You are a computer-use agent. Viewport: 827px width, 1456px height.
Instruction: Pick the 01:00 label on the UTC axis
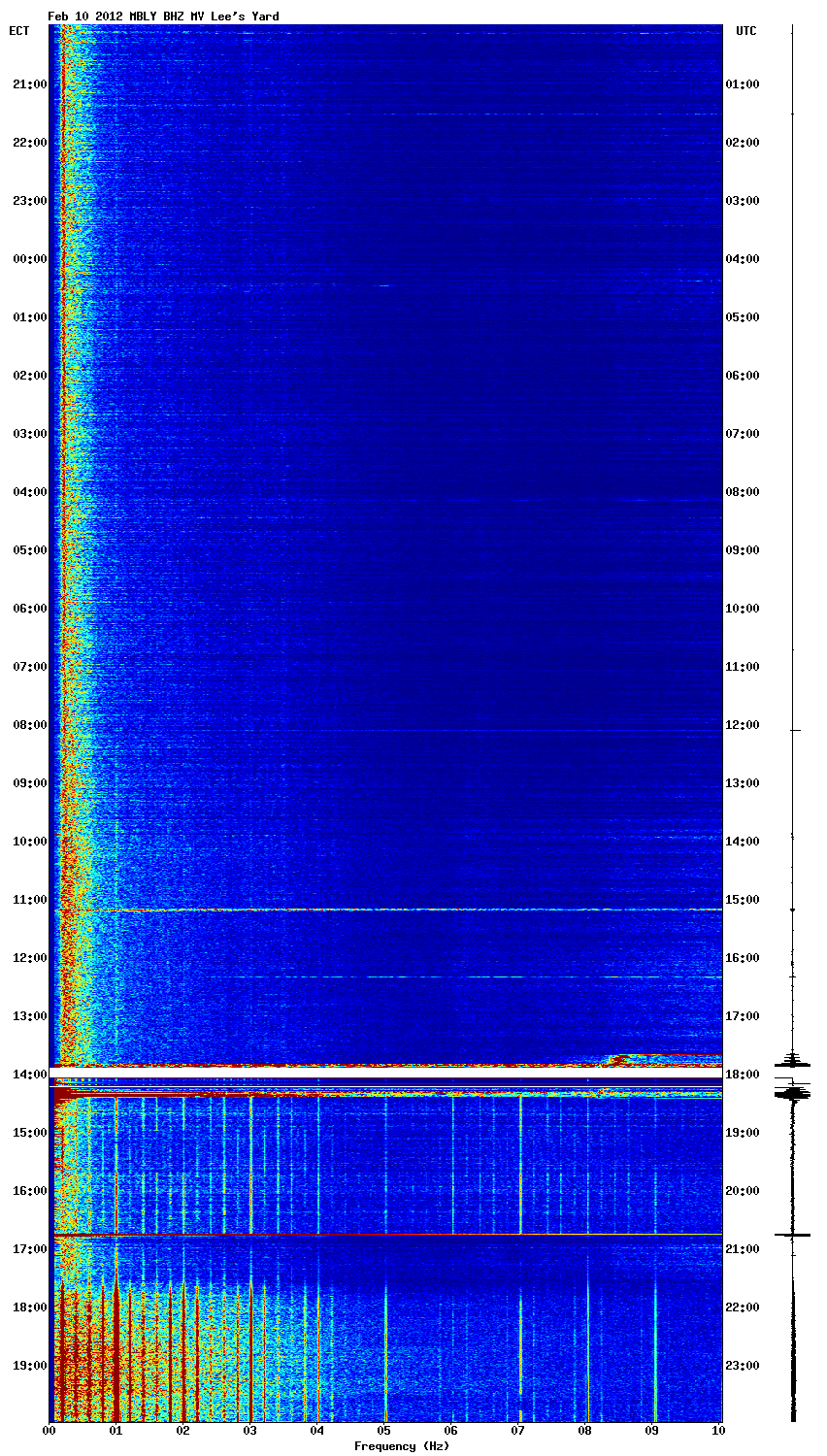point(743,84)
